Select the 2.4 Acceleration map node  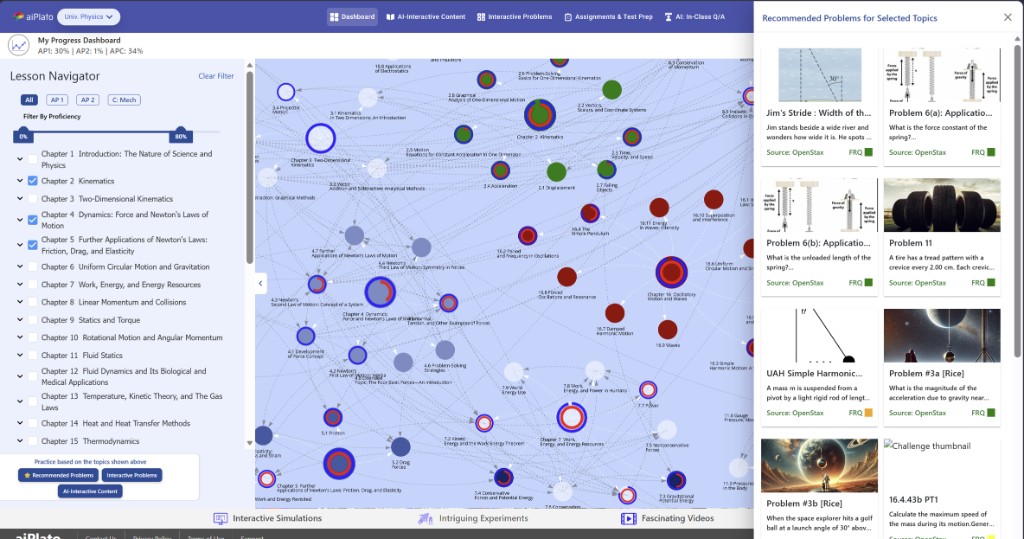pyautogui.click(x=500, y=171)
